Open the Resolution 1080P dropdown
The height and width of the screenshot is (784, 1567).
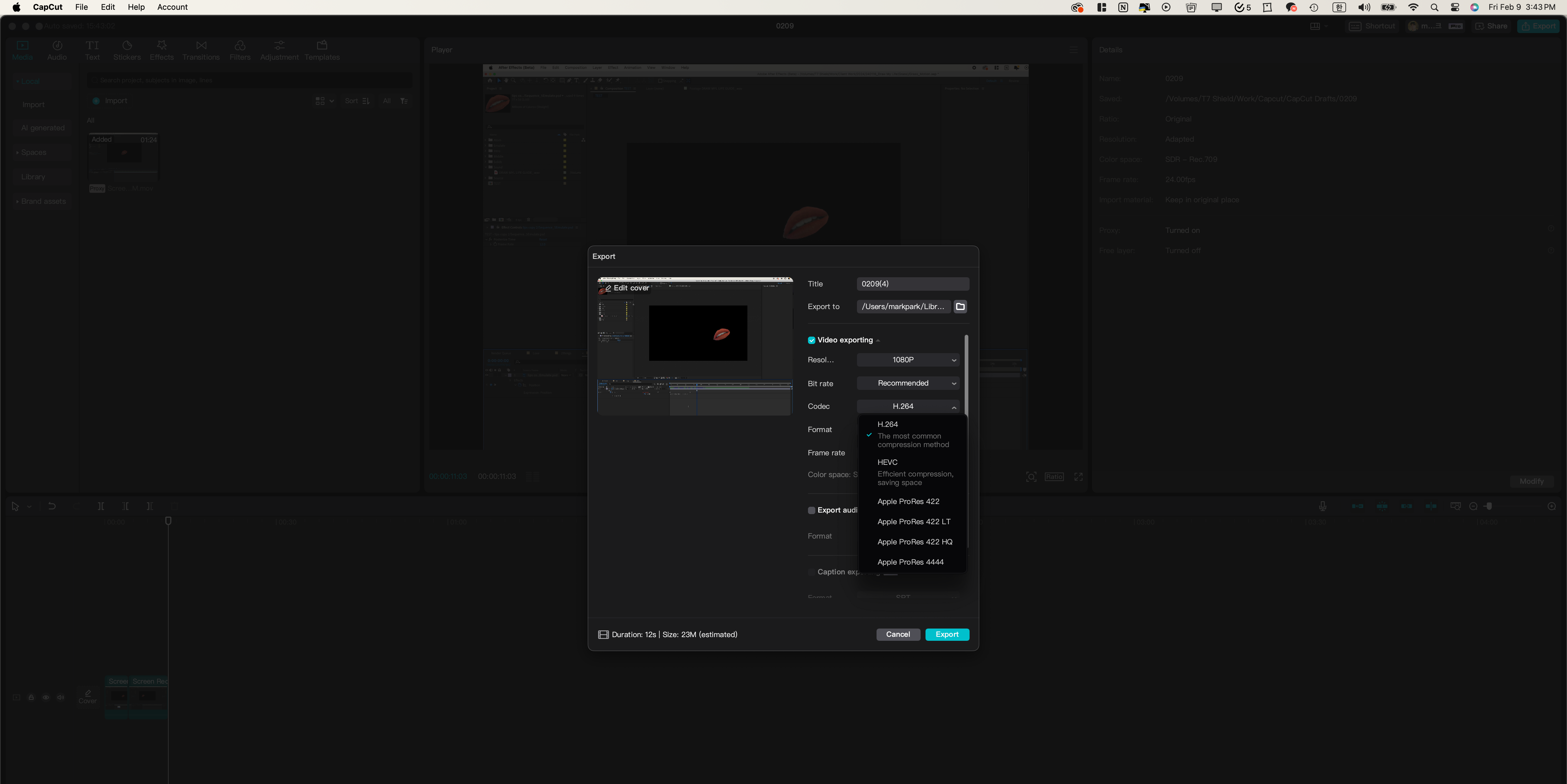[x=907, y=360]
